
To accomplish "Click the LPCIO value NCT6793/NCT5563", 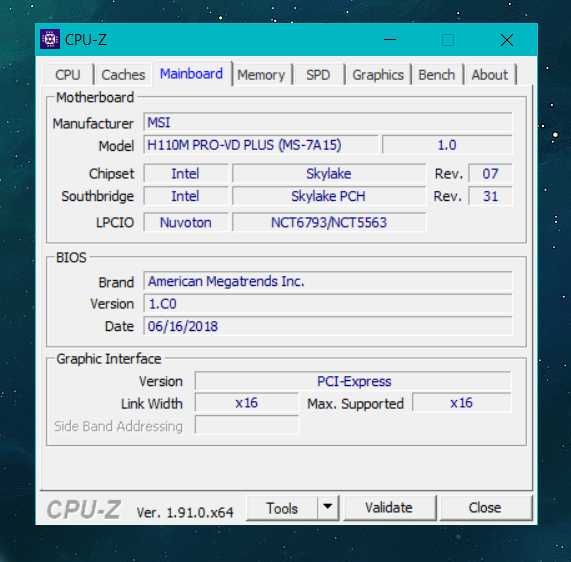I will (x=329, y=222).
